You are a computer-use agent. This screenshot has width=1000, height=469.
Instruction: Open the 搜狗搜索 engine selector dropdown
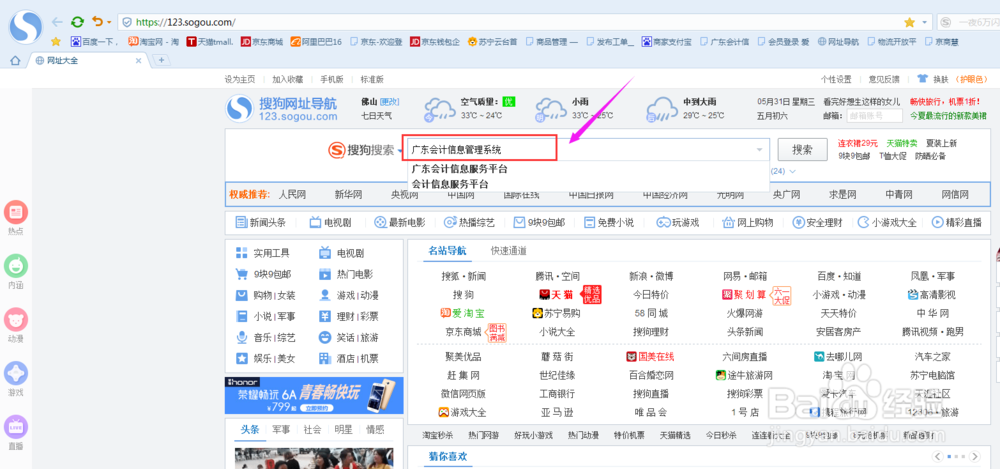tap(402, 151)
